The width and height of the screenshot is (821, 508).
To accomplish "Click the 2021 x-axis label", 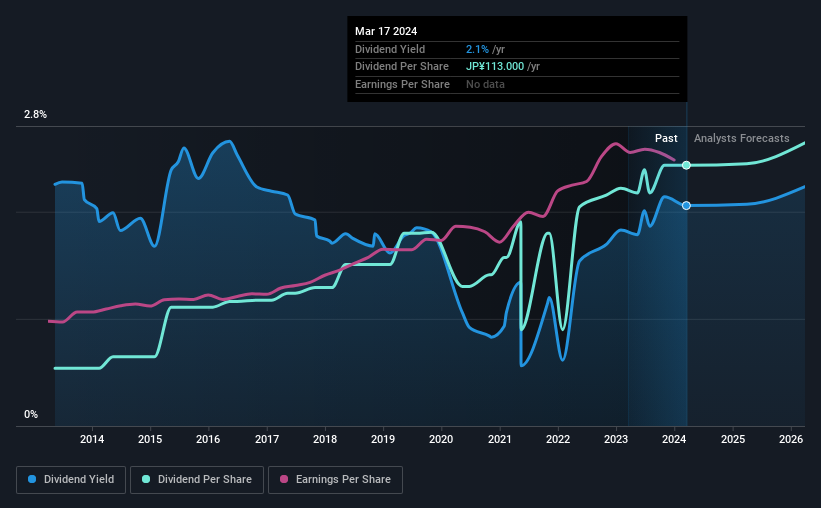I will 500,439.
